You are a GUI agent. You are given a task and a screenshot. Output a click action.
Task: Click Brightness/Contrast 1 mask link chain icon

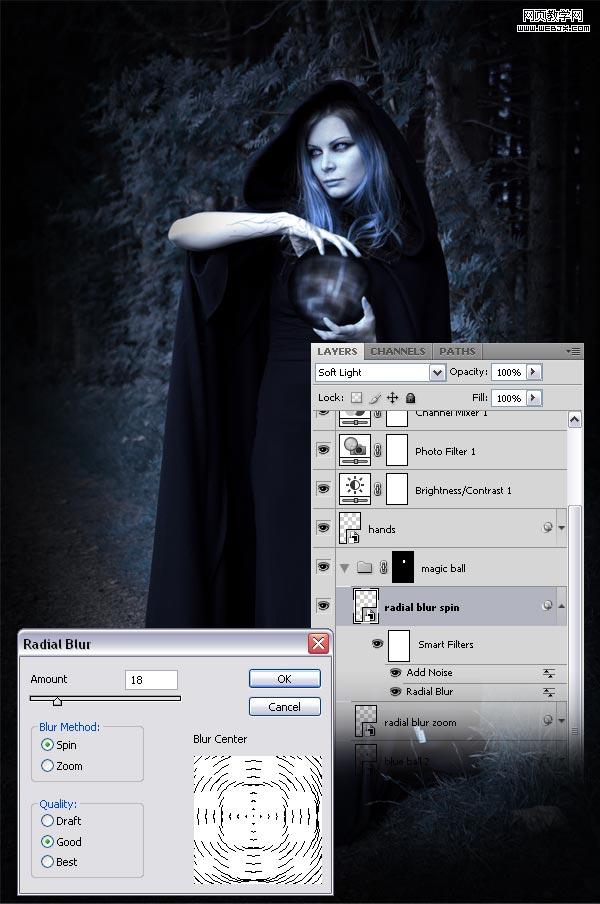click(x=378, y=489)
